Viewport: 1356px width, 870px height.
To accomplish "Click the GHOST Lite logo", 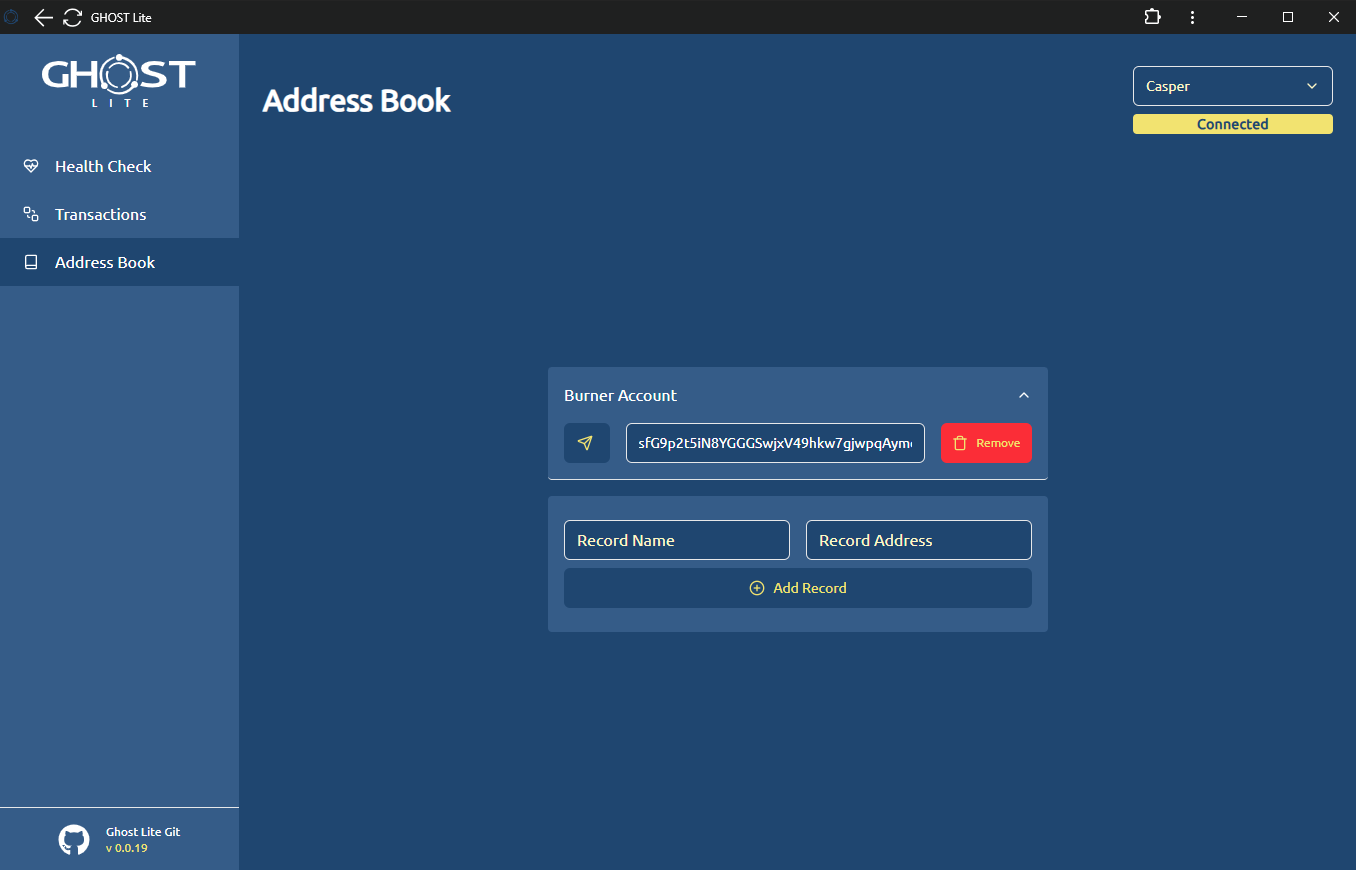I will pos(119,81).
